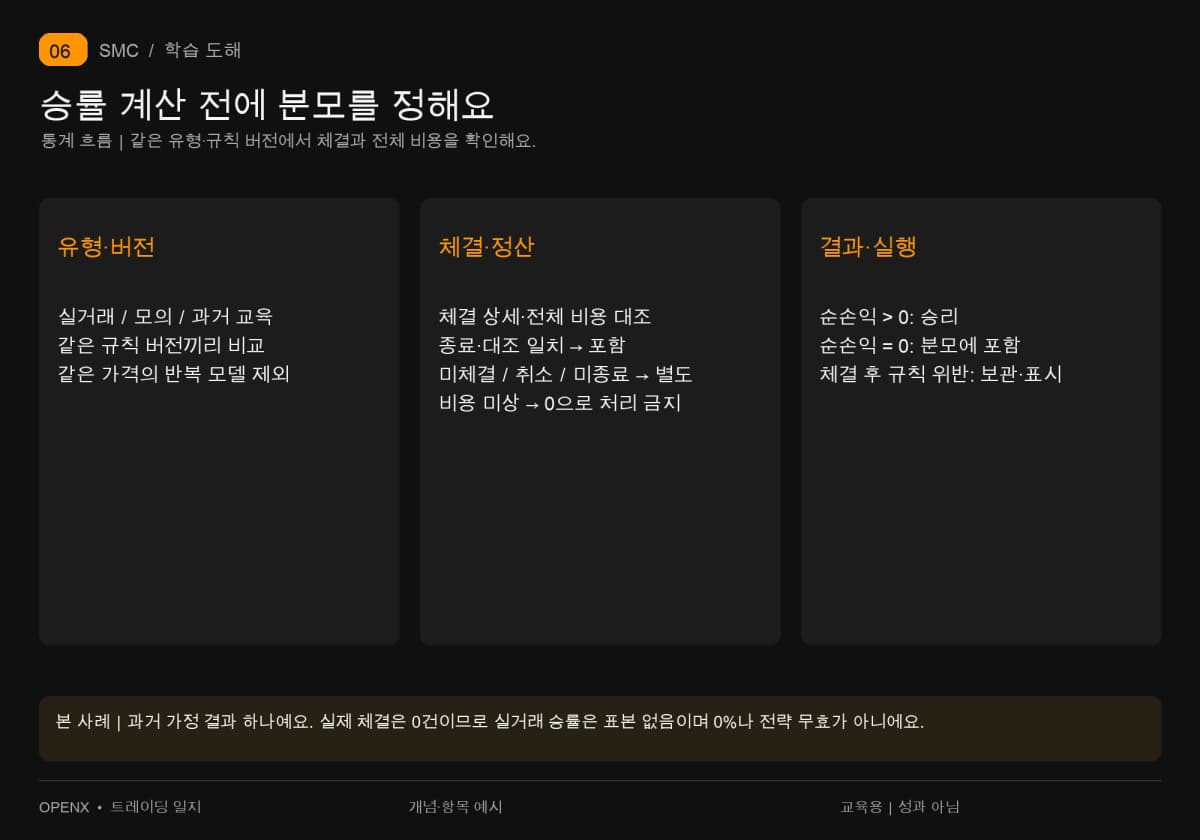
Task: Click the line 체결 후 규칙 위반: 보관·표시
Action: 941,374
